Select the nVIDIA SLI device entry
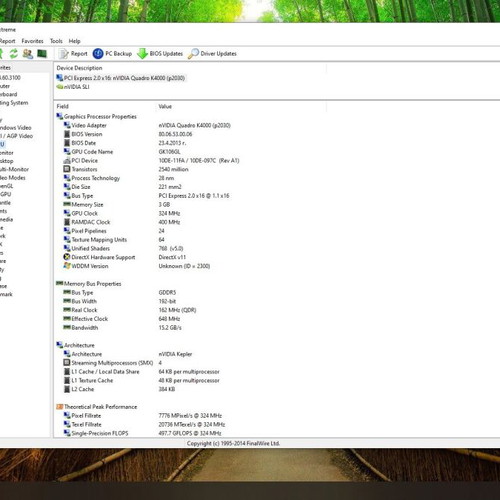Screen dimensions: 500x500 pyautogui.click(x=73, y=87)
